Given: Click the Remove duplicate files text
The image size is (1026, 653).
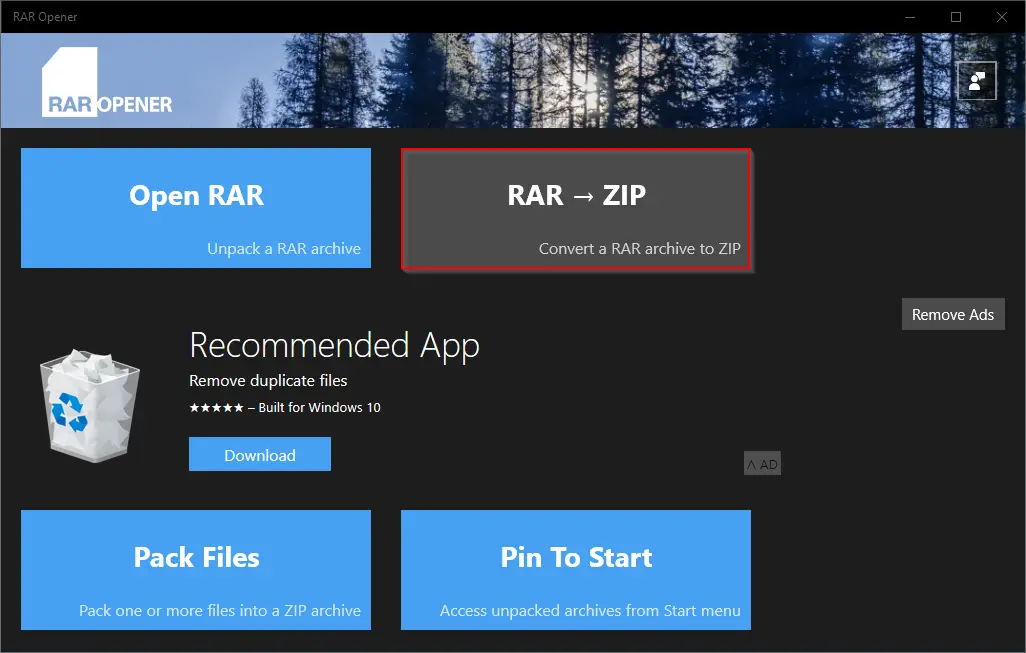Looking at the screenshot, I should [268, 381].
